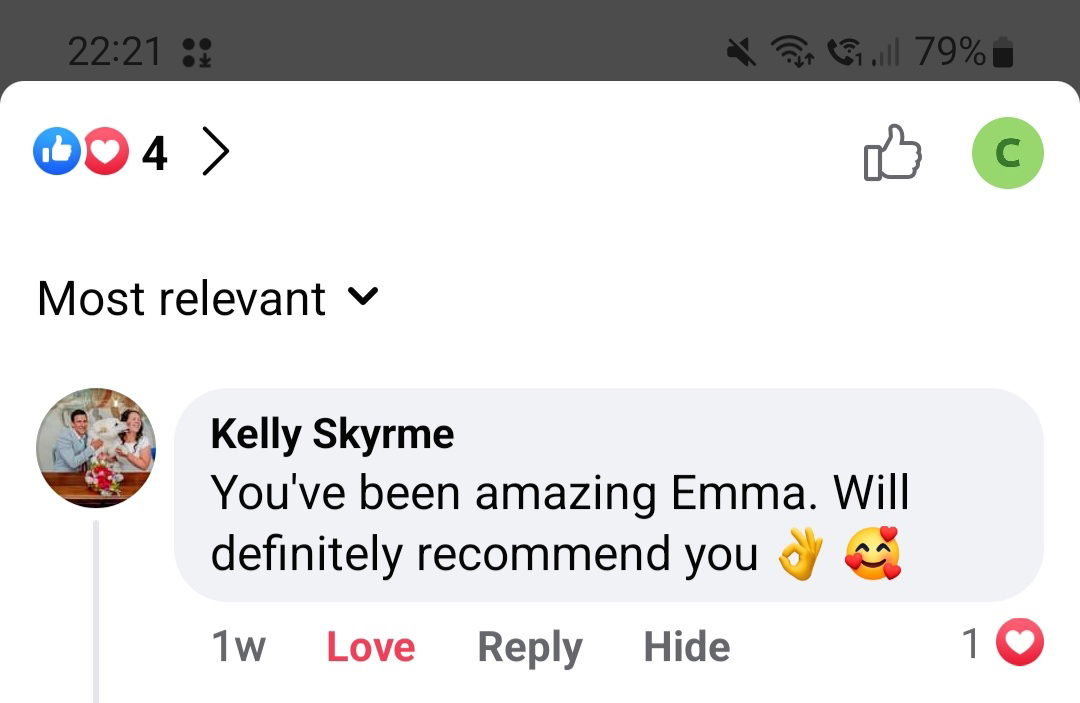Toggle Love reaction on Kelly's comment
Image resolution: width=1080 pixels, height=703 pixels.
pyautogui.click(x=370, y=647)
